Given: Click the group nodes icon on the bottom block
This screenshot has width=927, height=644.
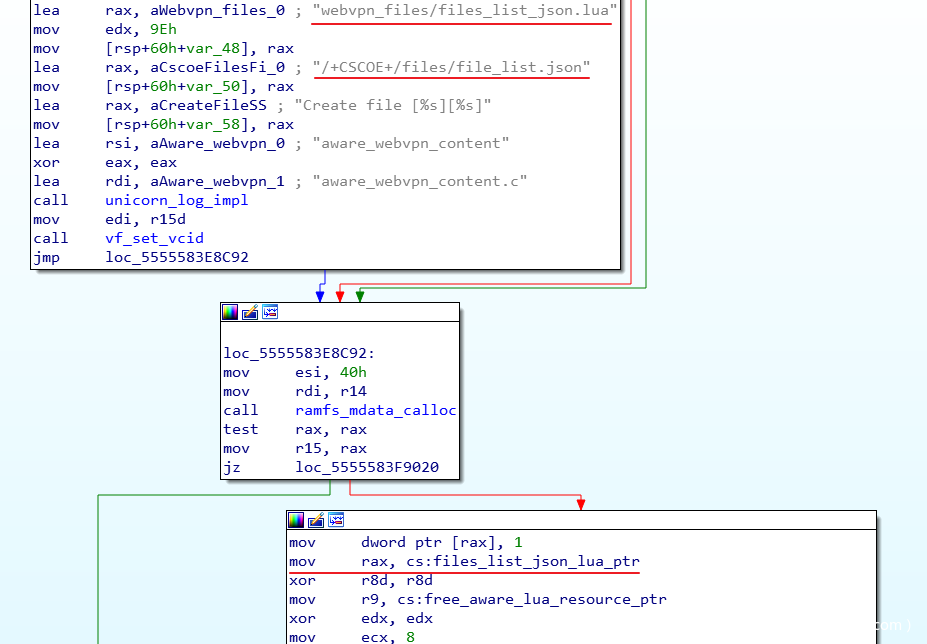Looking at the screenshot, I should 336,520.
